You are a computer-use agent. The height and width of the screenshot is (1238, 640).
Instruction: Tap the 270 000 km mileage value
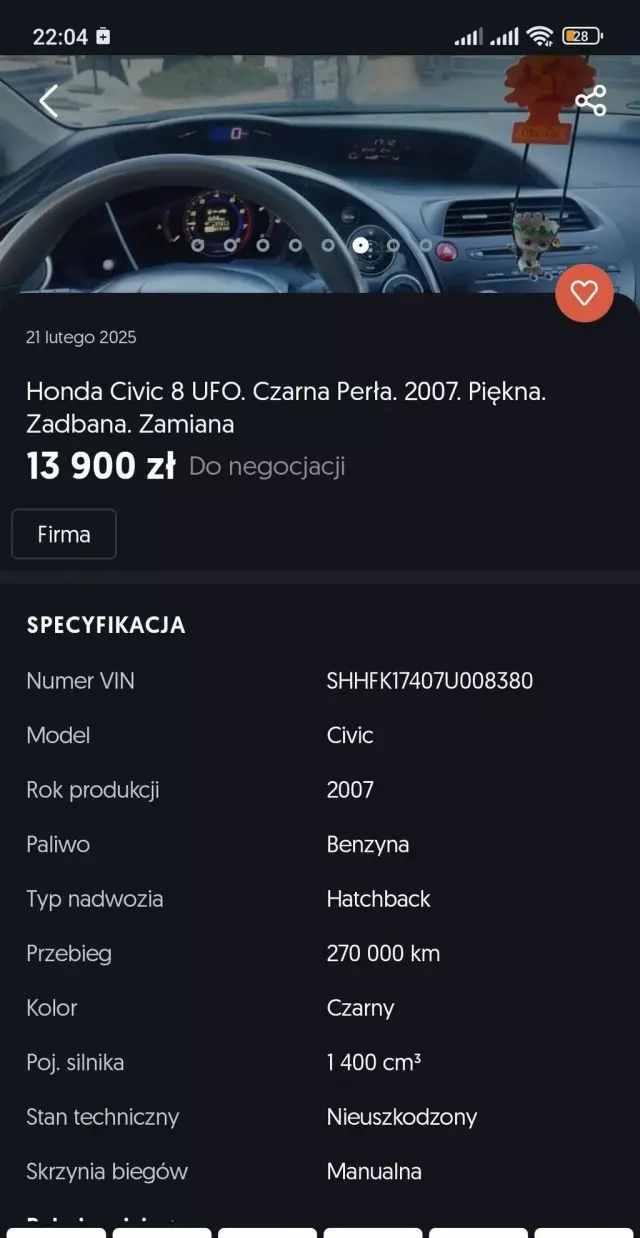(x=383, y=953)
